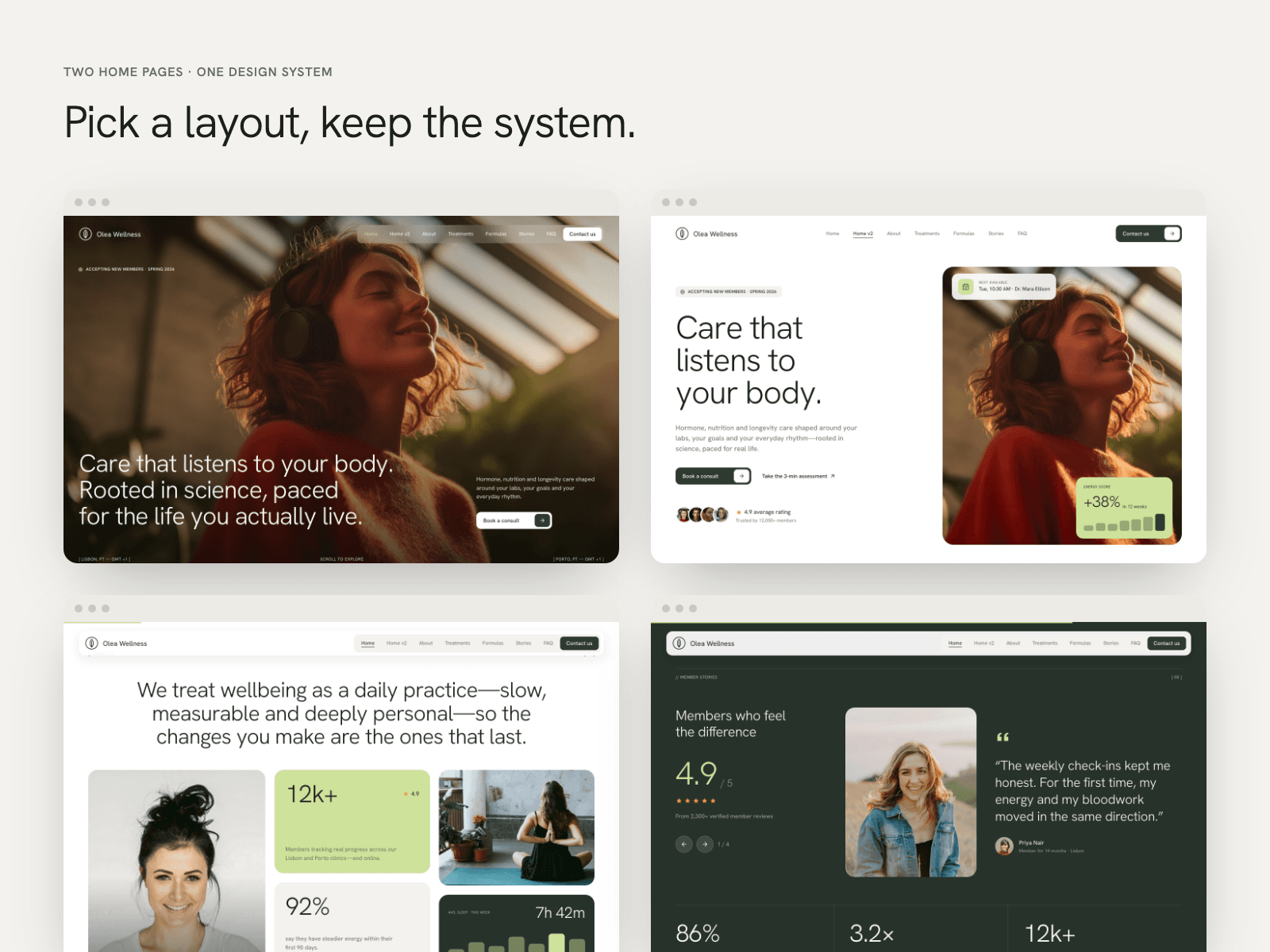1270x952 pixels.
Task: Click the Take the 3-min assessment link
Action: (x=799, y=476)
